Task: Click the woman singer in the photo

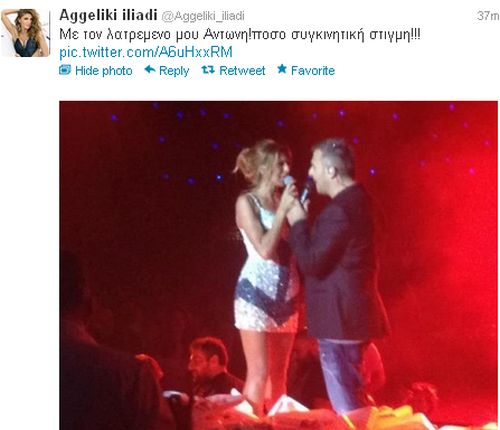Action: pos(265,267)
